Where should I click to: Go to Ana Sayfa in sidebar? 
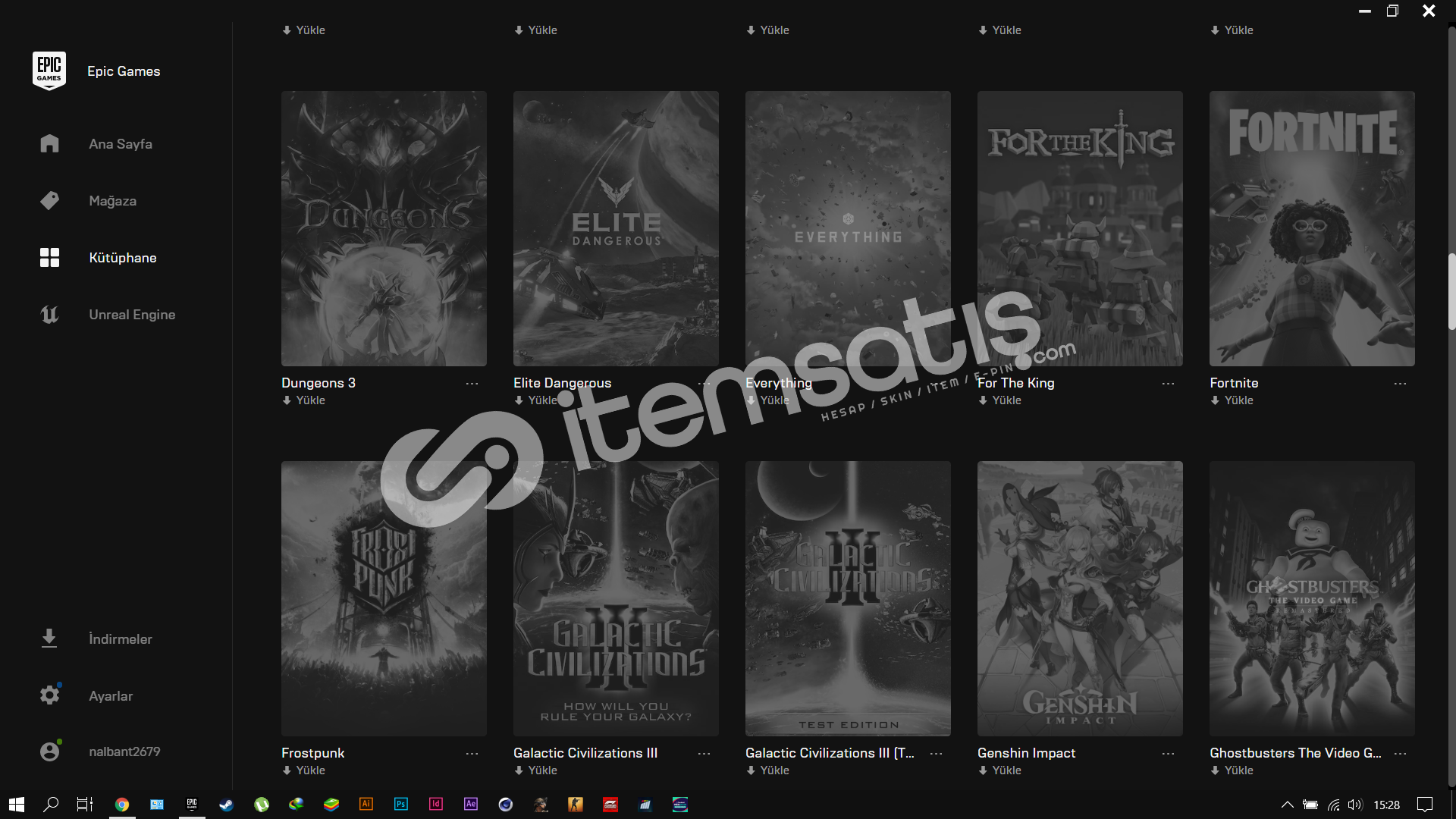[121, 144]
